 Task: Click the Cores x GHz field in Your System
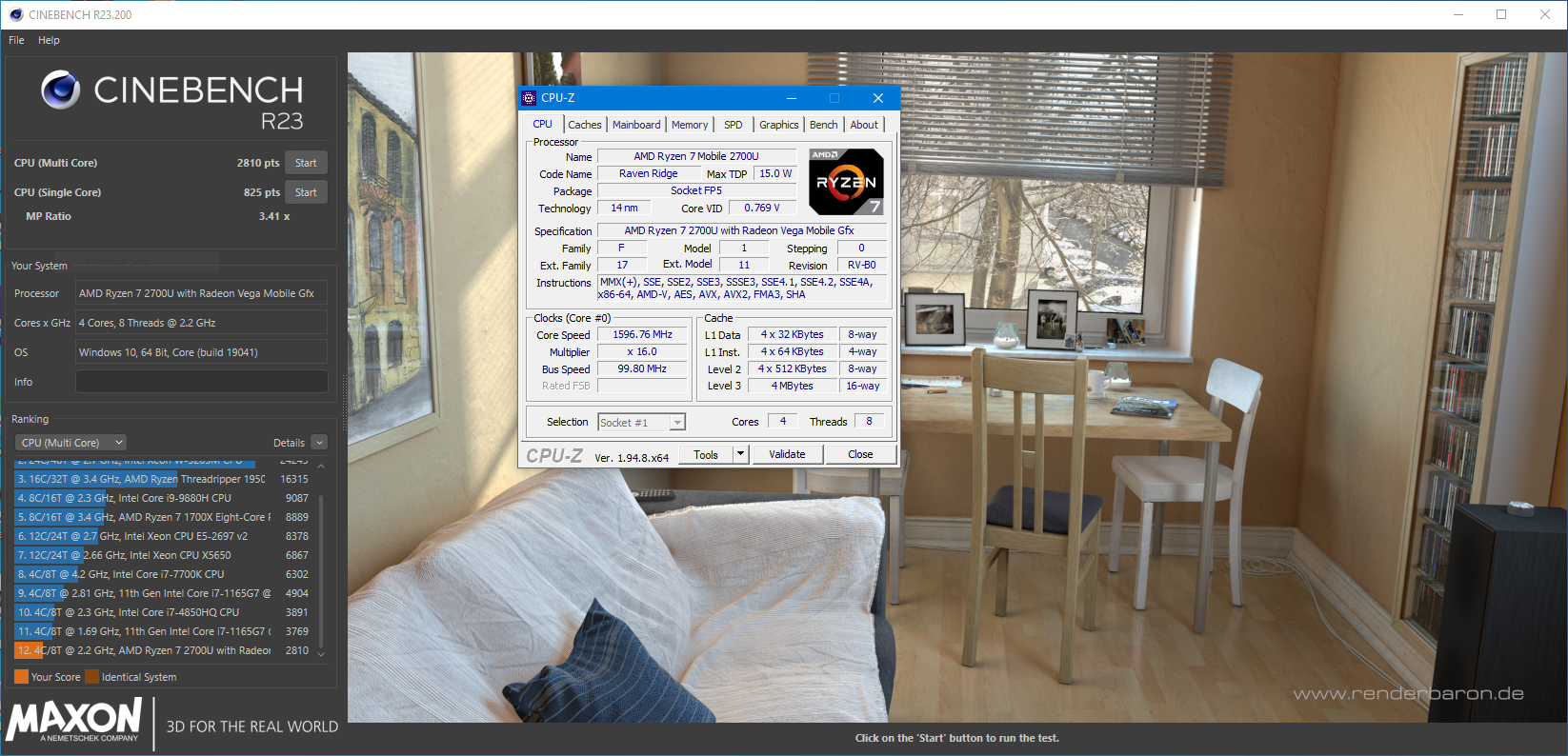tap(202, 323)
